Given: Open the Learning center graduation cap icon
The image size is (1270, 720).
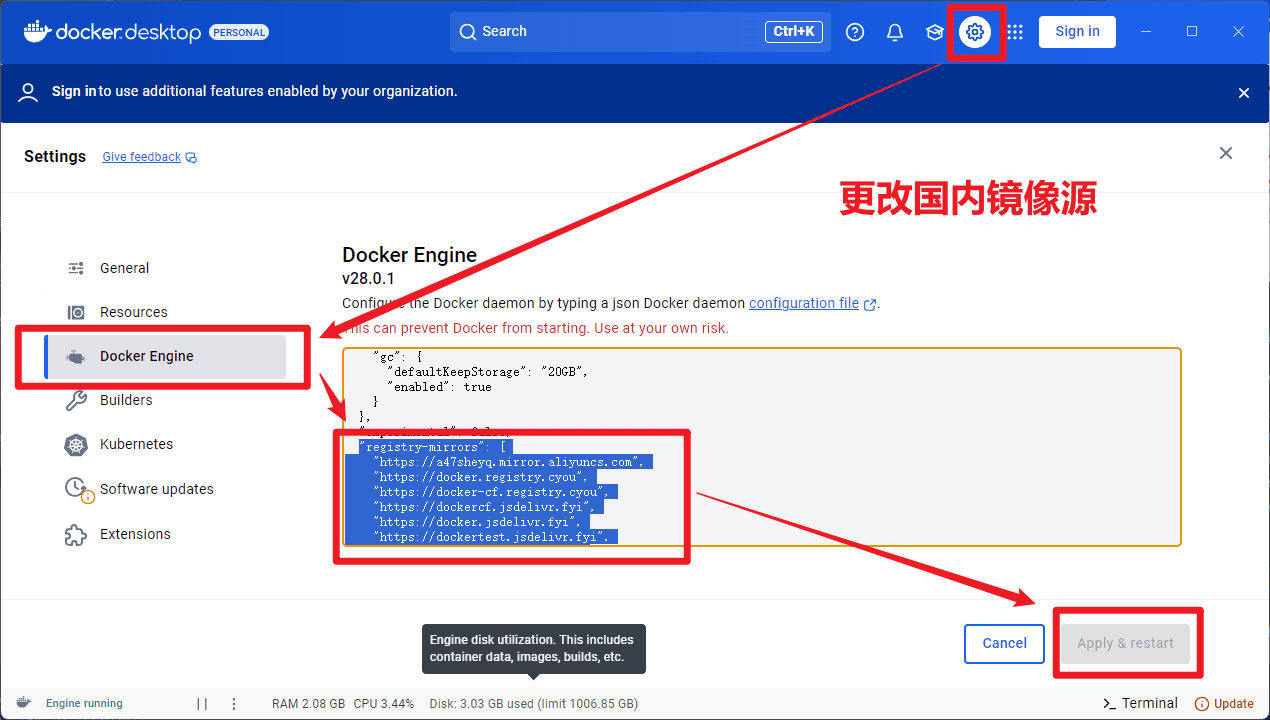Looking at the screenshot, I should tap(935, 32).
